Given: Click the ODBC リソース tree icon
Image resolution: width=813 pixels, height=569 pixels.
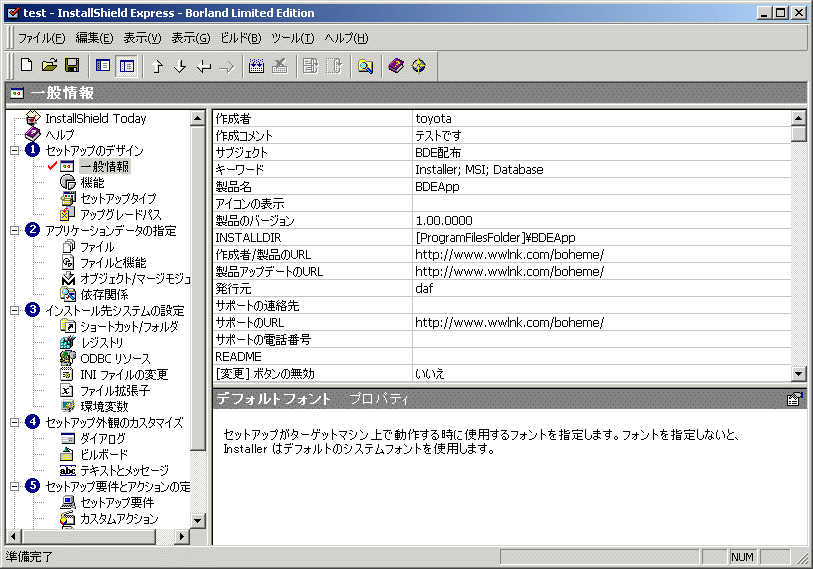Looking at the screenshot, I should (67, 358).
